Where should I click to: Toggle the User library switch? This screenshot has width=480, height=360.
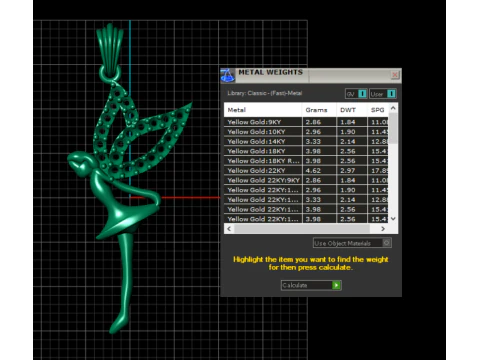click(383, 94)
